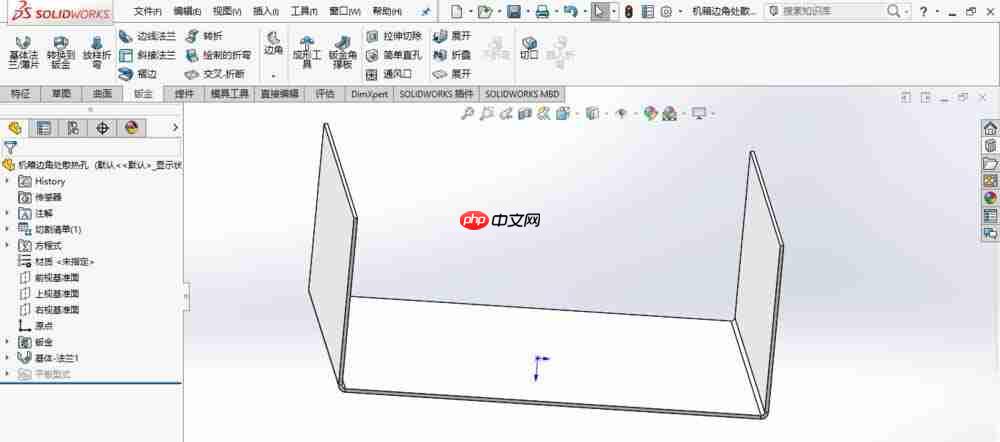The height and width of the screenshot is (442, 1000).
Task: Switch to the DimXpert tab
Action: [x=369, y=94]
